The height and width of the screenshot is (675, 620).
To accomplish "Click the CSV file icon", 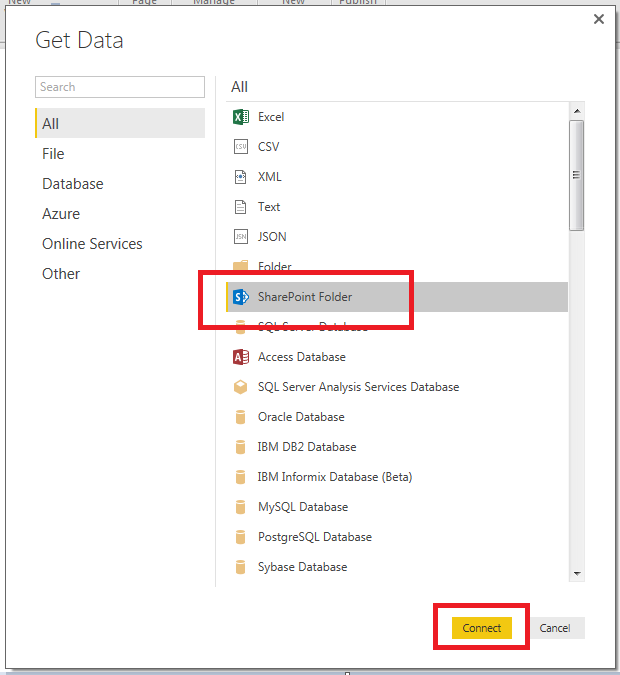I will pos(241,147).
